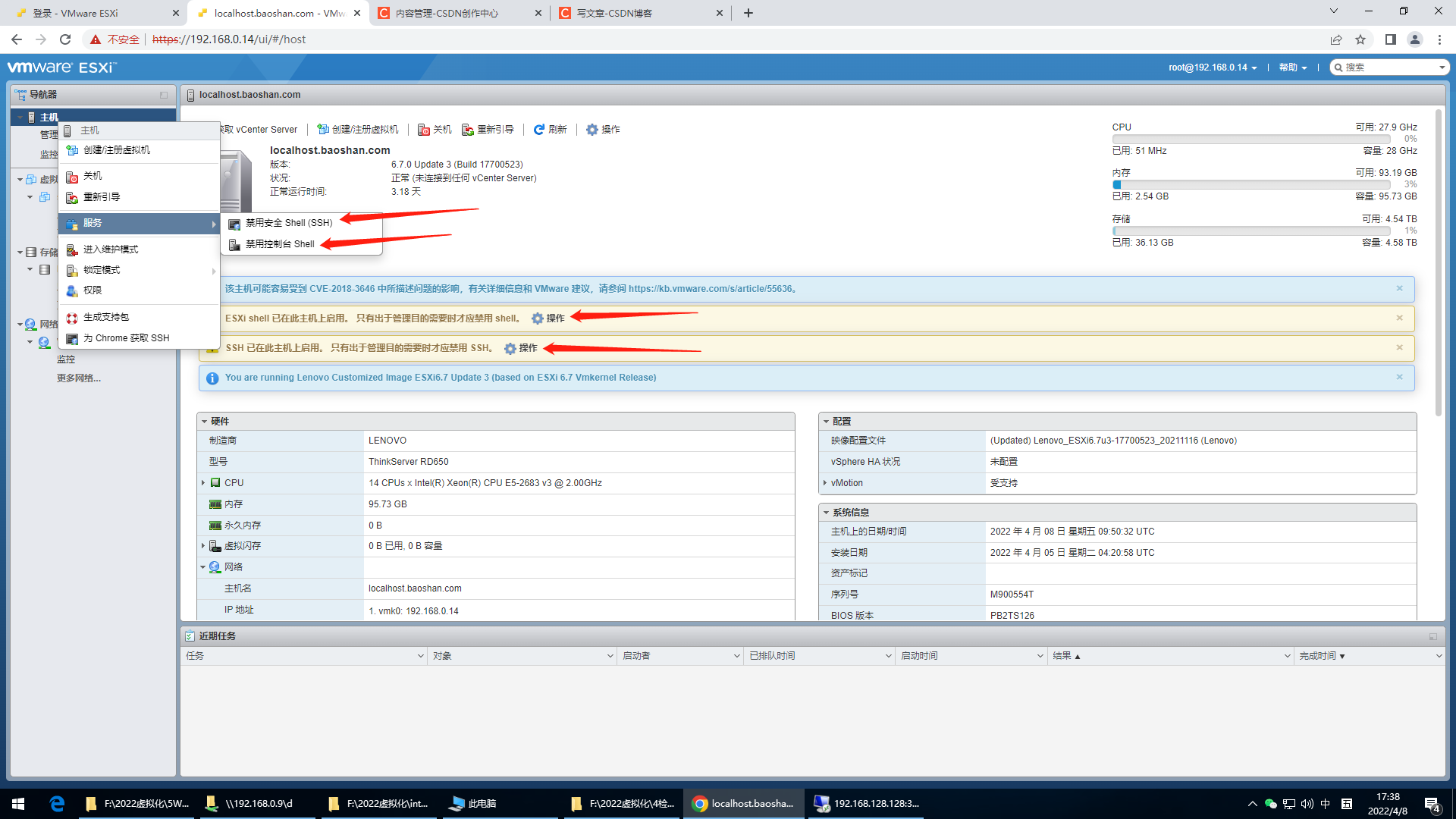Click 更多网络... in navigator
Viewport: 1456px width, 819px height.
tap(78, 378)
